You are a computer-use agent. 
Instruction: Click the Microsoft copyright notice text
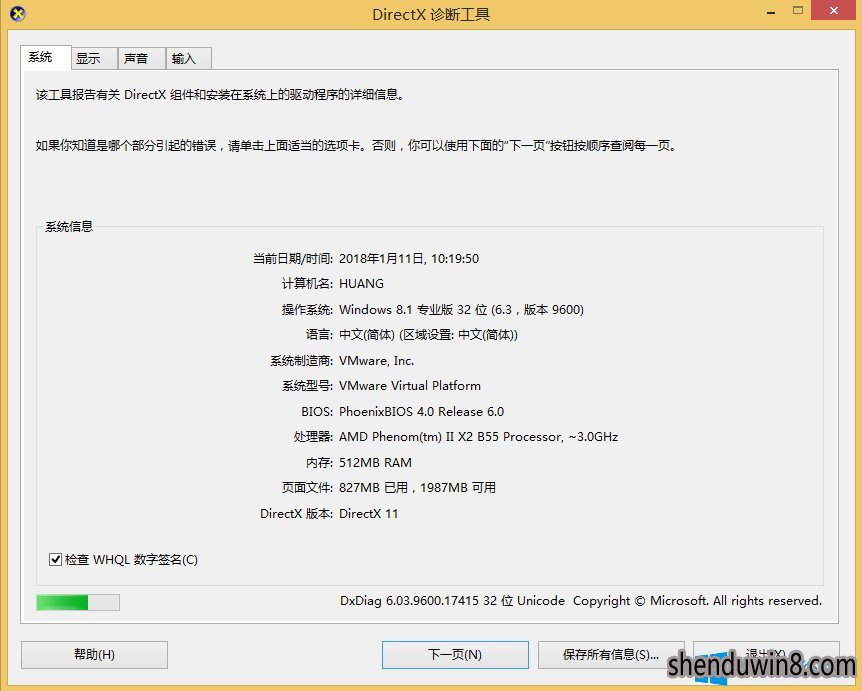click(x=698, y=601)
